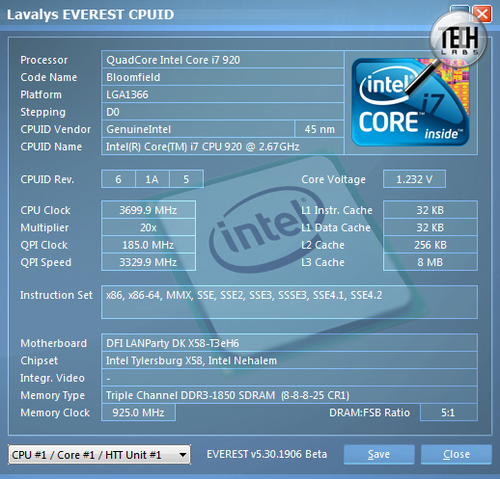
Task: Click the Core Voltage label
Action: [333, 179]
